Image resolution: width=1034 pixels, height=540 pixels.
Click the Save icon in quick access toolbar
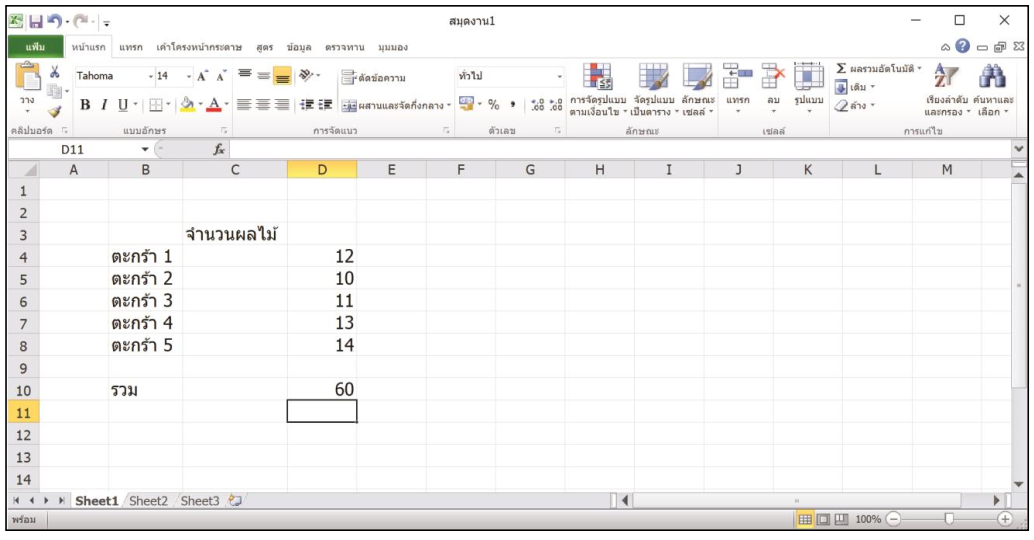[x=35, y=21]
